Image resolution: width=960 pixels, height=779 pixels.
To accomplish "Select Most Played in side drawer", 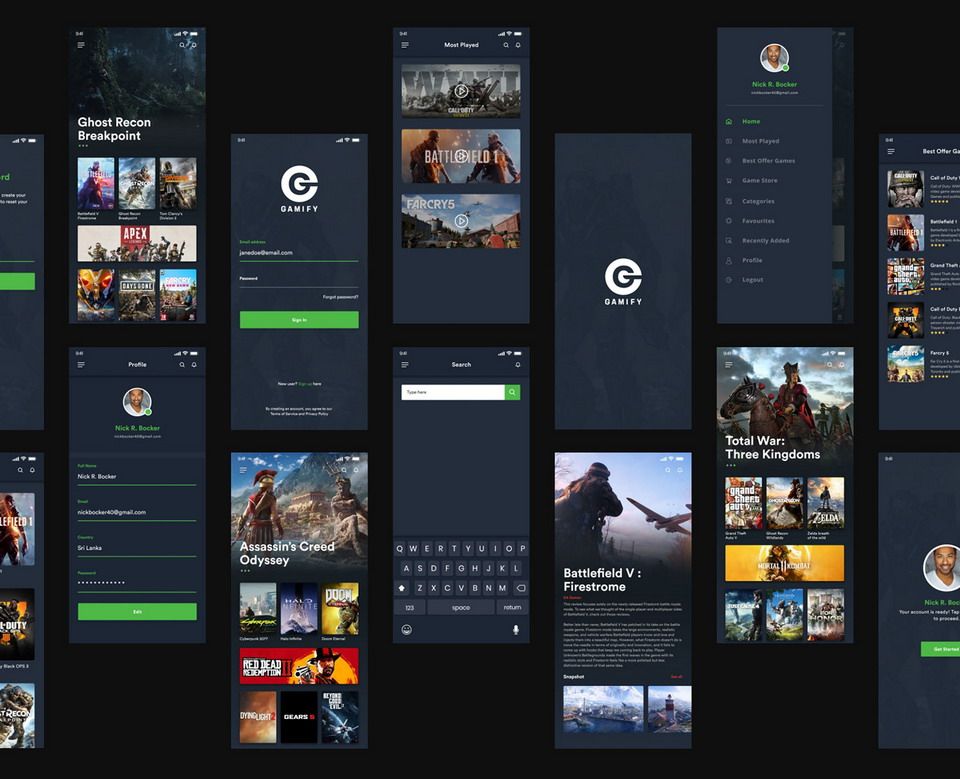I will click(760, 141).
